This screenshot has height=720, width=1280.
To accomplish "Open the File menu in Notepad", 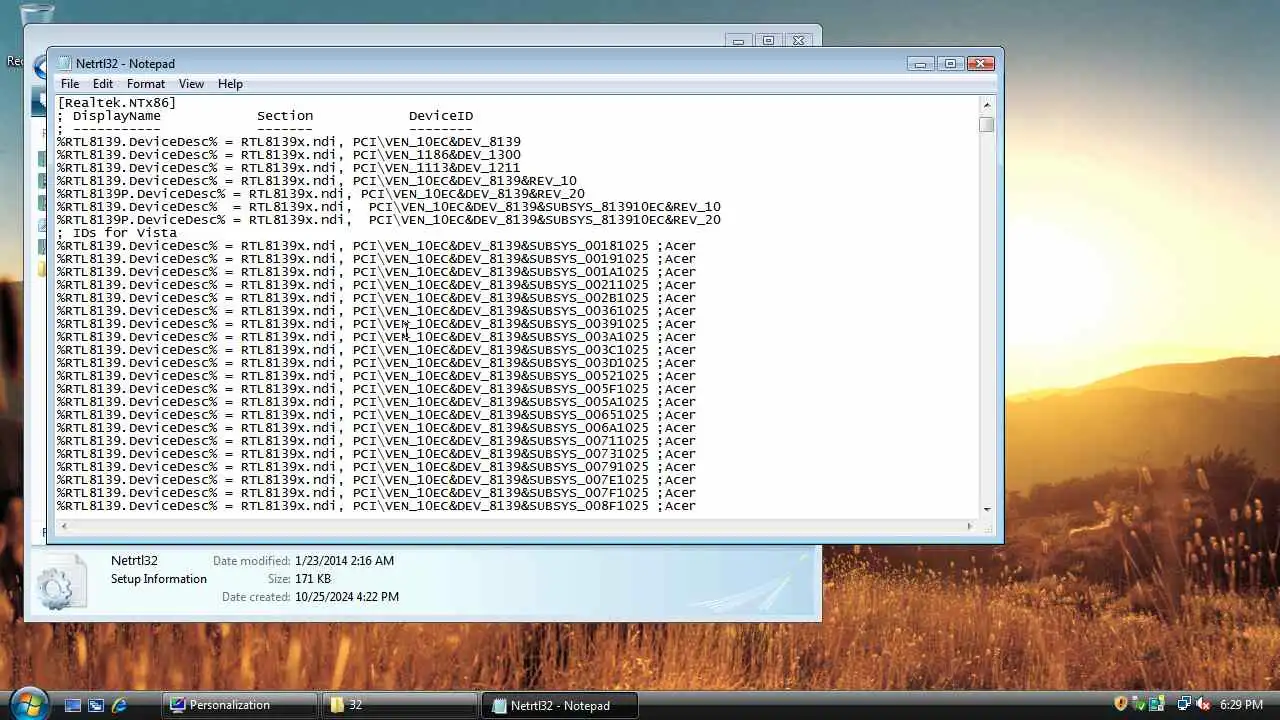I will [70, 84].
